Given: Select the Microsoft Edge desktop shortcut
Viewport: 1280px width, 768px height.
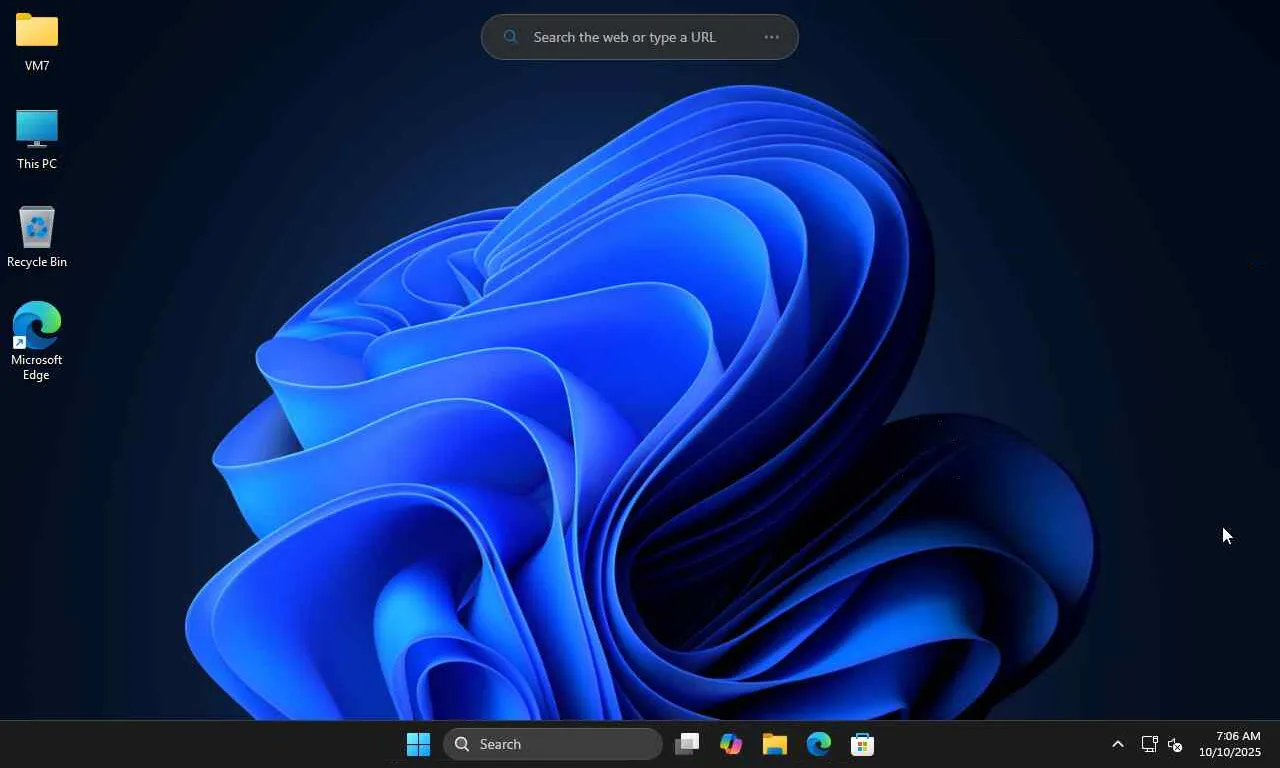Looking at the screenshot, I should point(37,341).
